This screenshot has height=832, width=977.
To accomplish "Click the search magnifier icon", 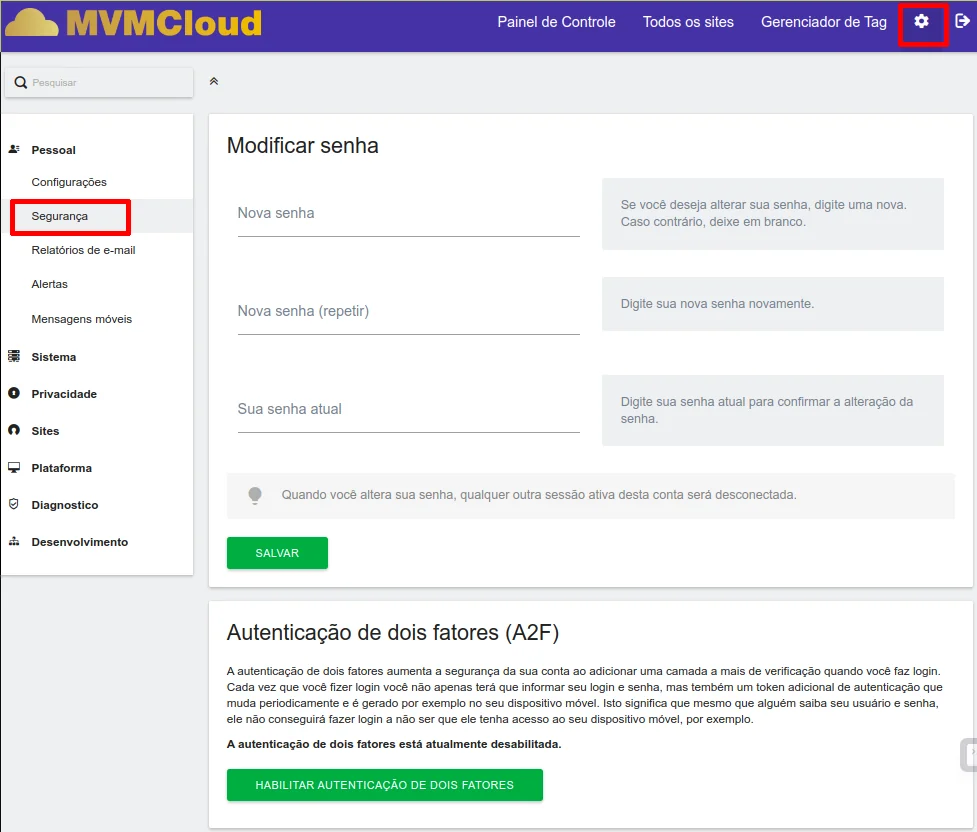I will point(21,83).
